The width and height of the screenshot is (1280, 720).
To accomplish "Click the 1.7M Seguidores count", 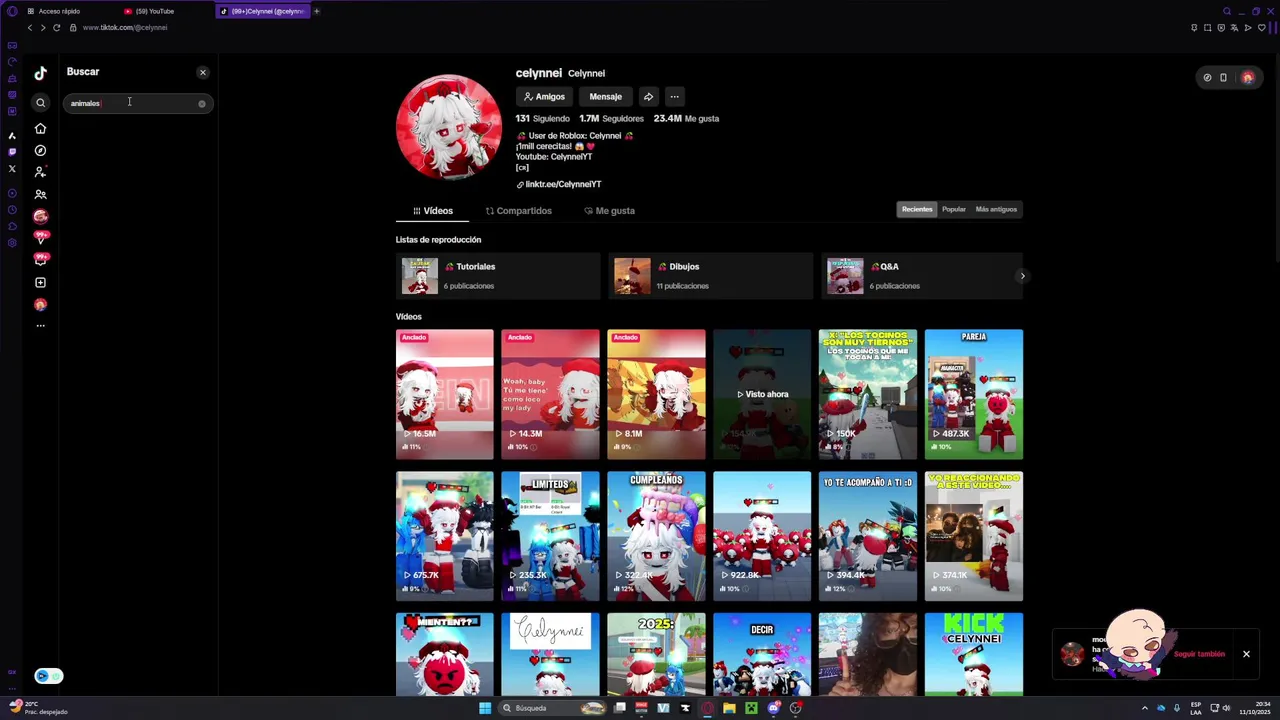I will coord(611,118).
